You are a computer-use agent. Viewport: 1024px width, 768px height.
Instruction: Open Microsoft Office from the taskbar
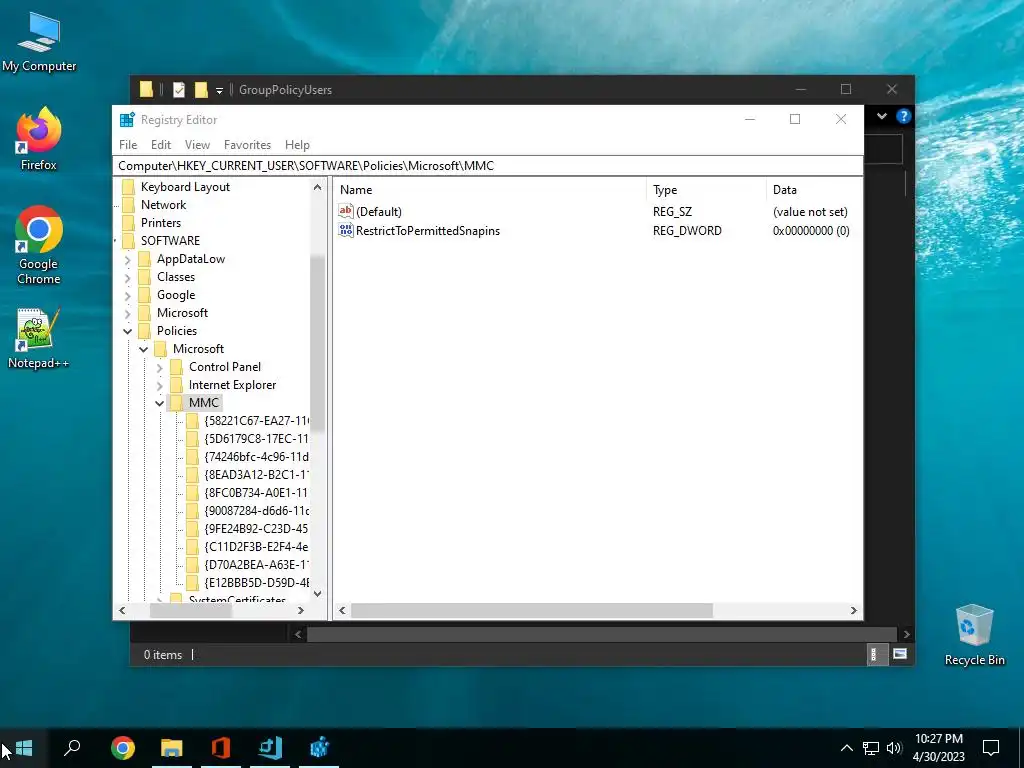(221, 748)
